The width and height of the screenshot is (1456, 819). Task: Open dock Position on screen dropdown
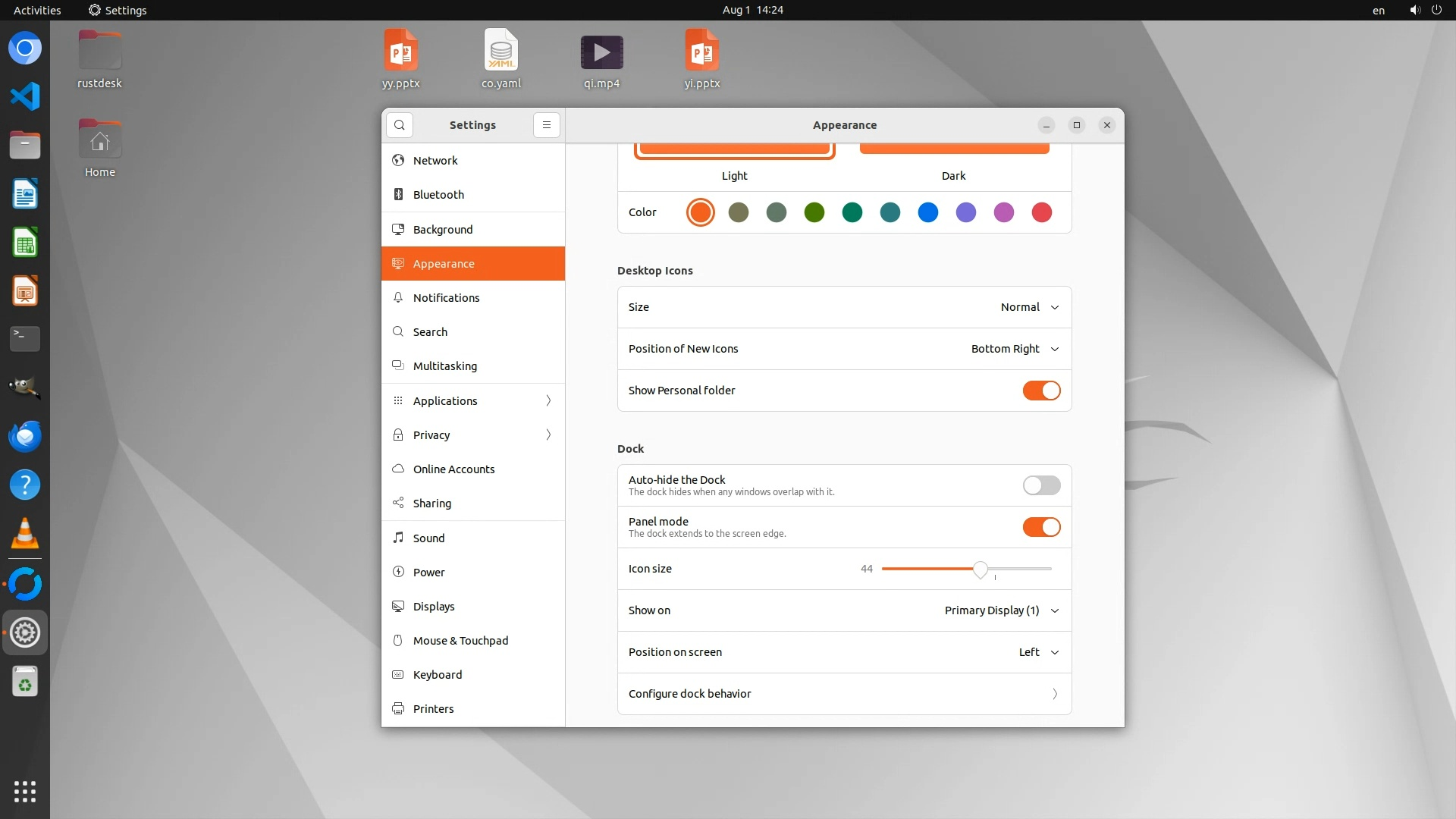pos(1037,652)
